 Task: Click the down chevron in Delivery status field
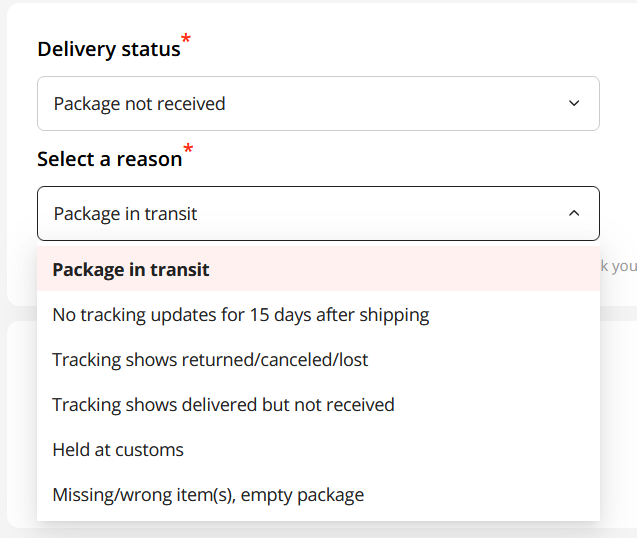point(574,103)
